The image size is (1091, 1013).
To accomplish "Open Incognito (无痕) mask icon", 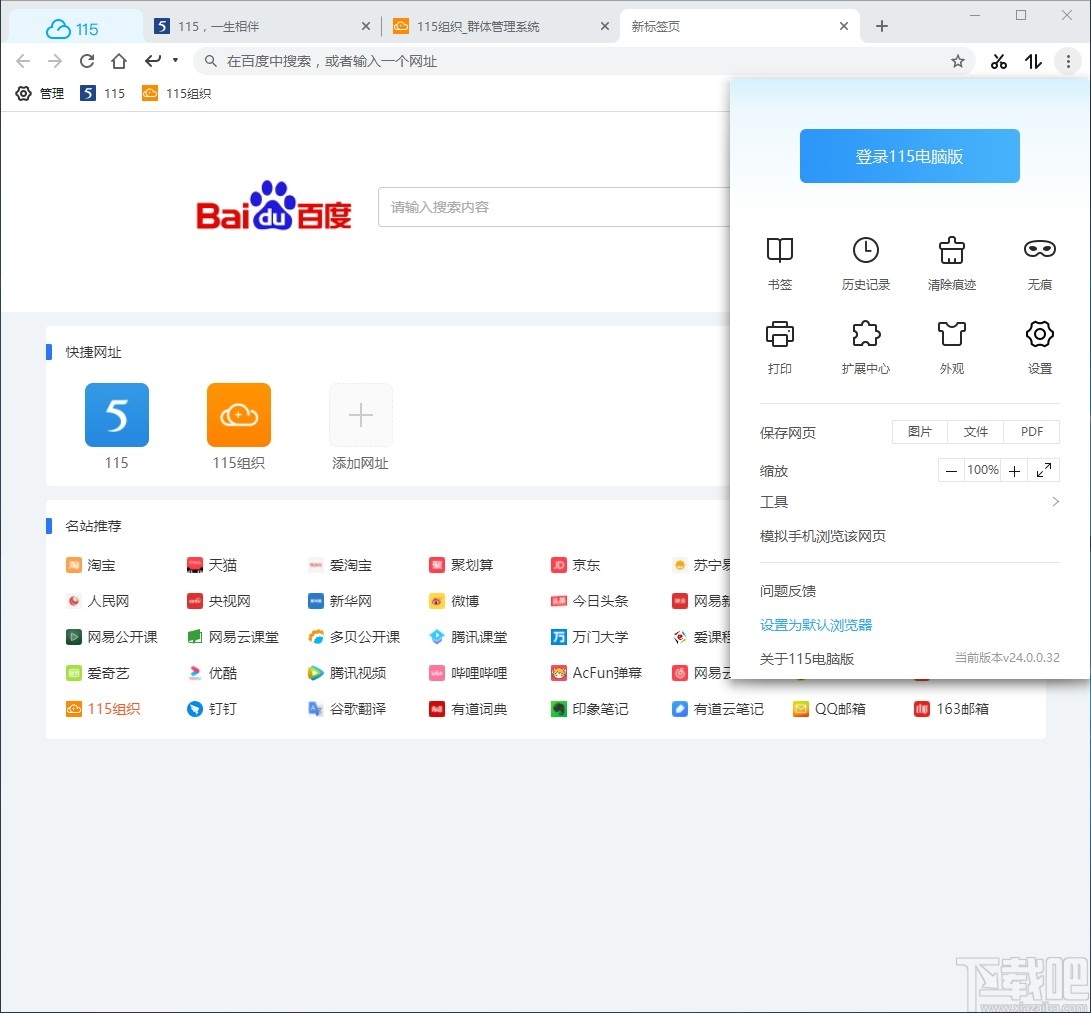I will click(1040, 249).
